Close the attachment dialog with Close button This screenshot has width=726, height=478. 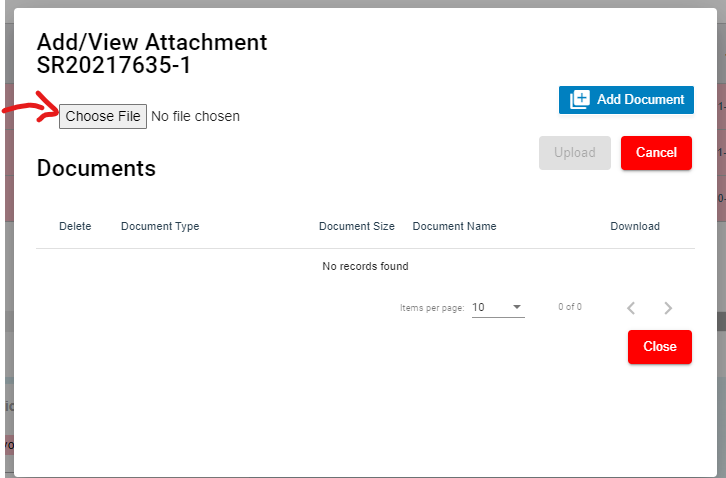[659, 347]
